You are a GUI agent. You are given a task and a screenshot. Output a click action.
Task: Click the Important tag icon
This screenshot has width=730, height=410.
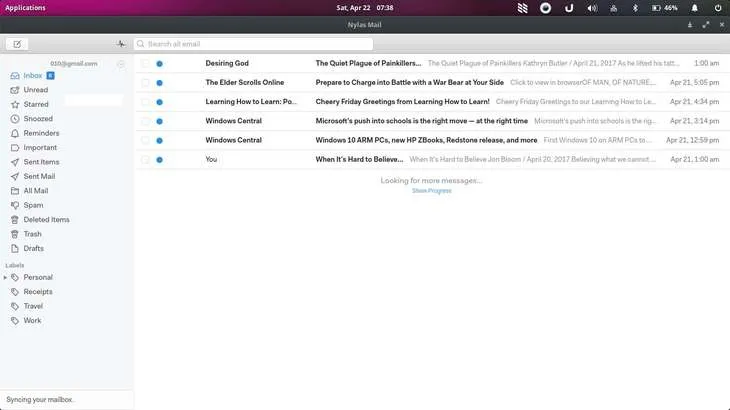tap(15, 148)
